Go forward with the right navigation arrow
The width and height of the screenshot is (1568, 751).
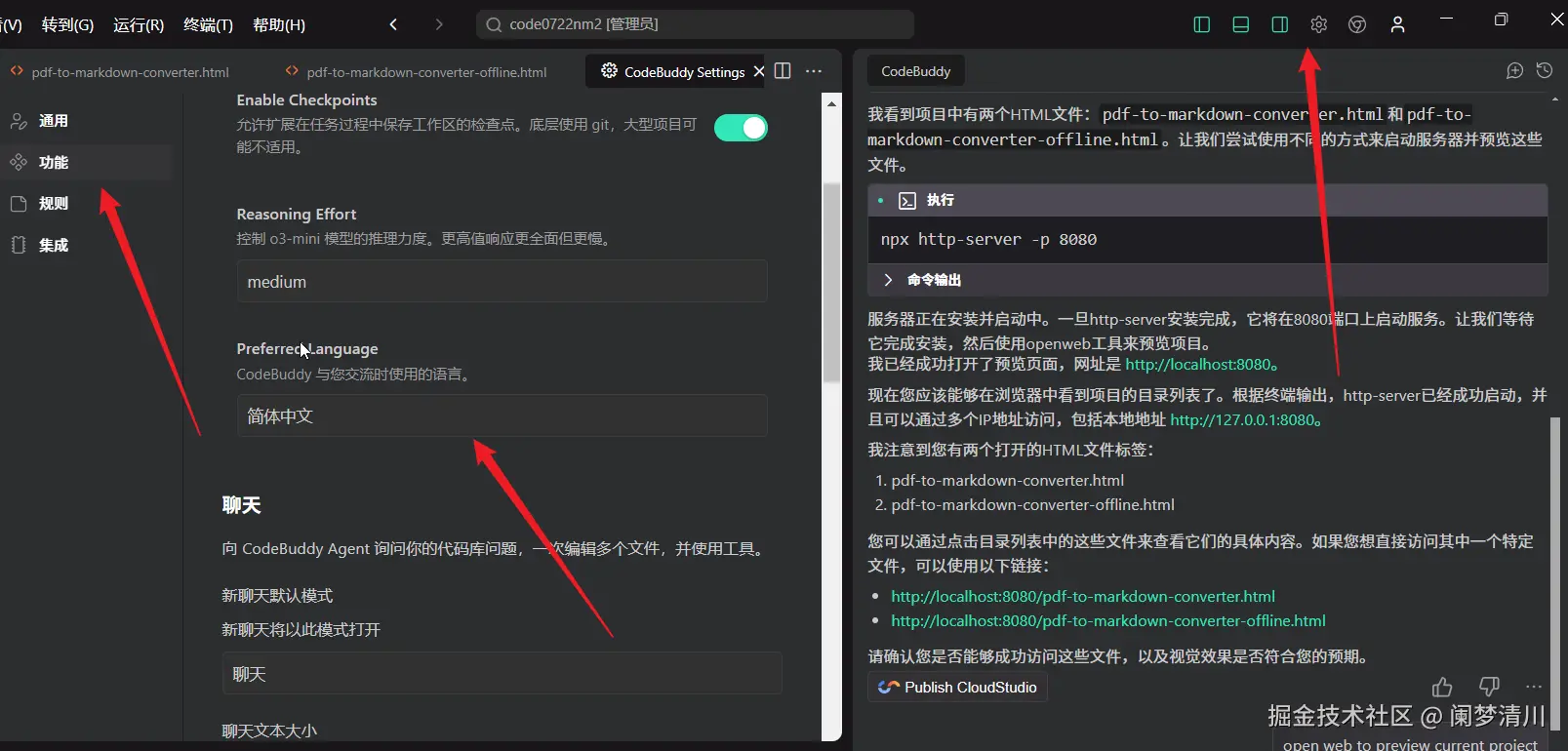(439, 24)
